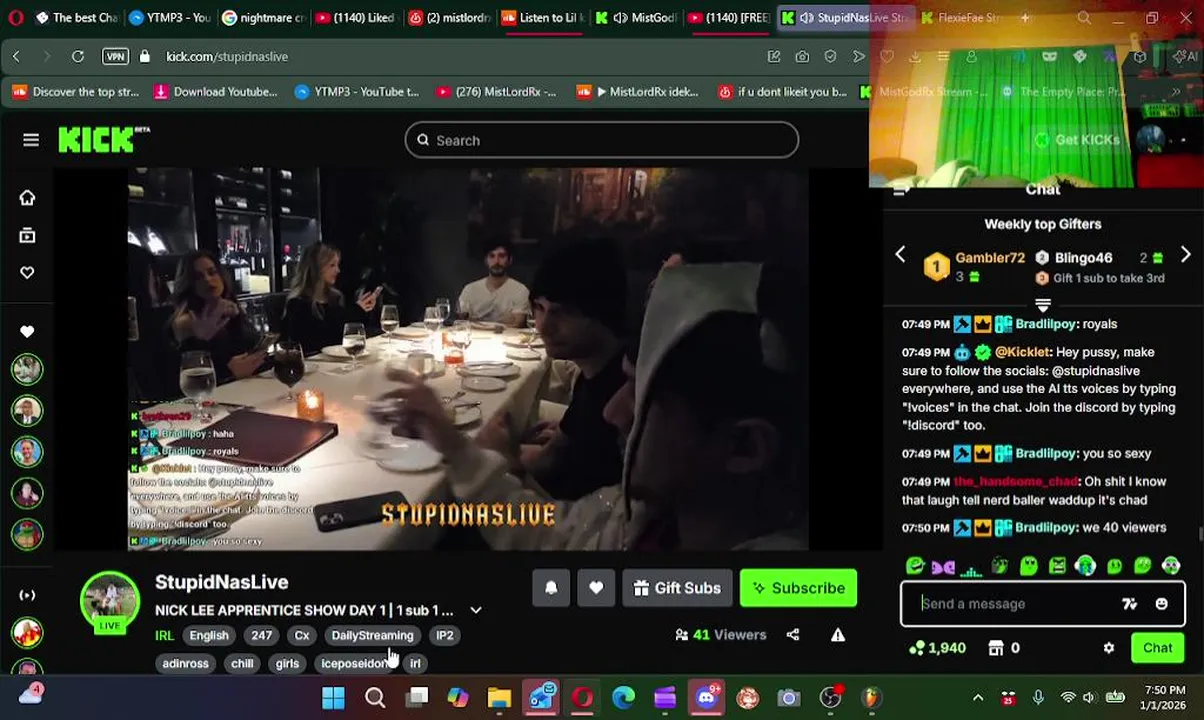The image size is (1204, 720).
Task: Collapse the top gifters panel handle
Action: click(x=1042, y=304)
